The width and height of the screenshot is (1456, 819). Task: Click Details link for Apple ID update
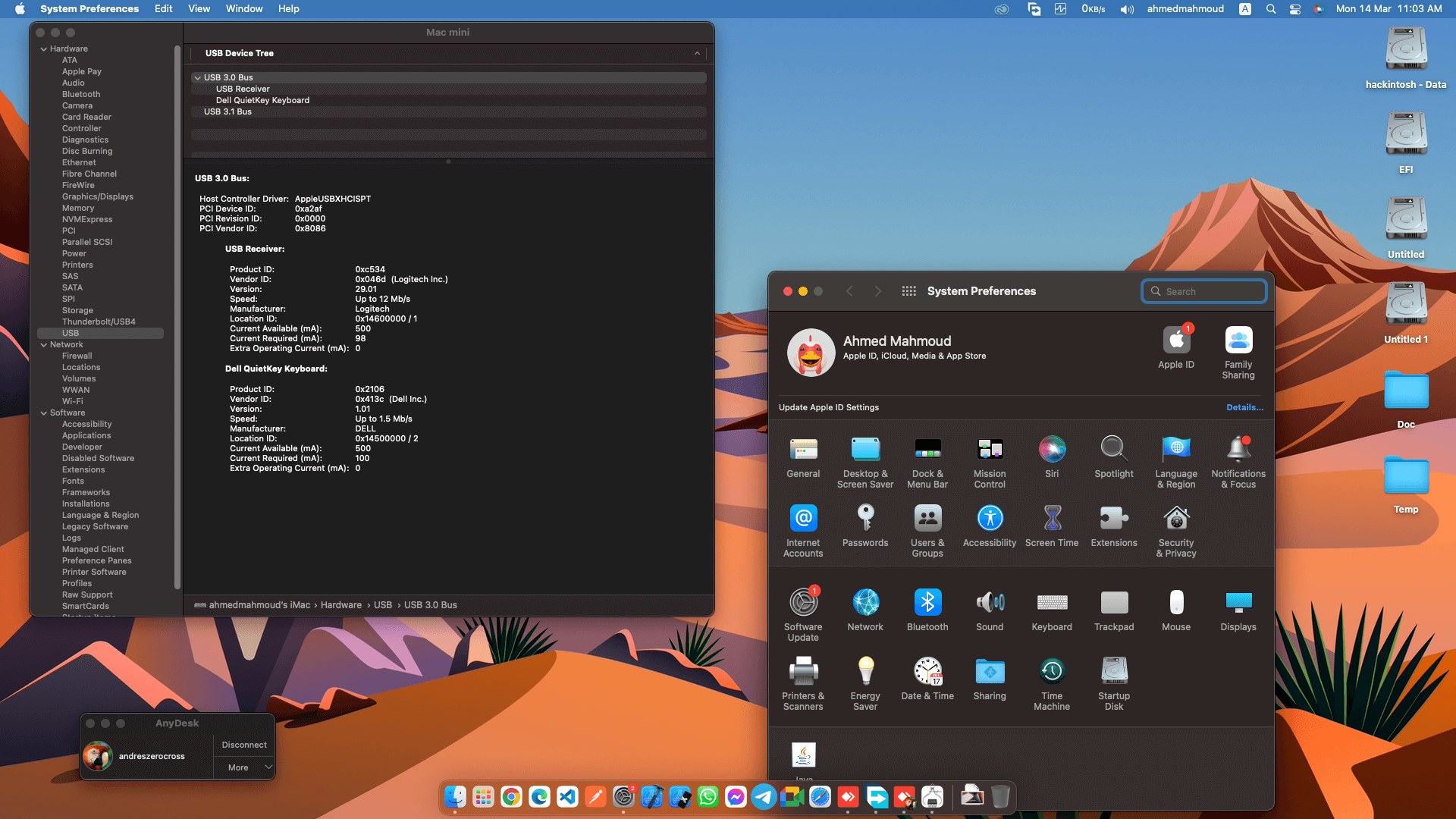1244,407
